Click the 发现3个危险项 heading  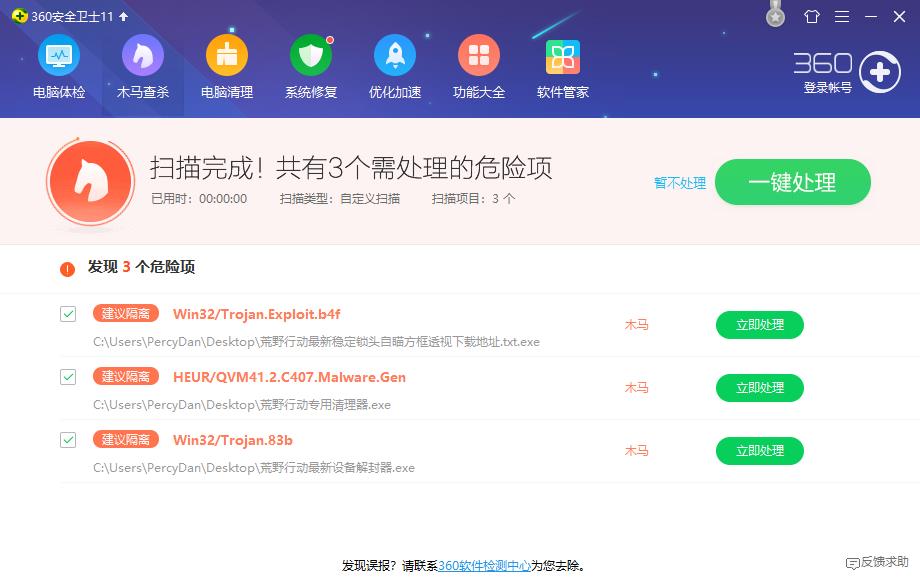(141, 267)
